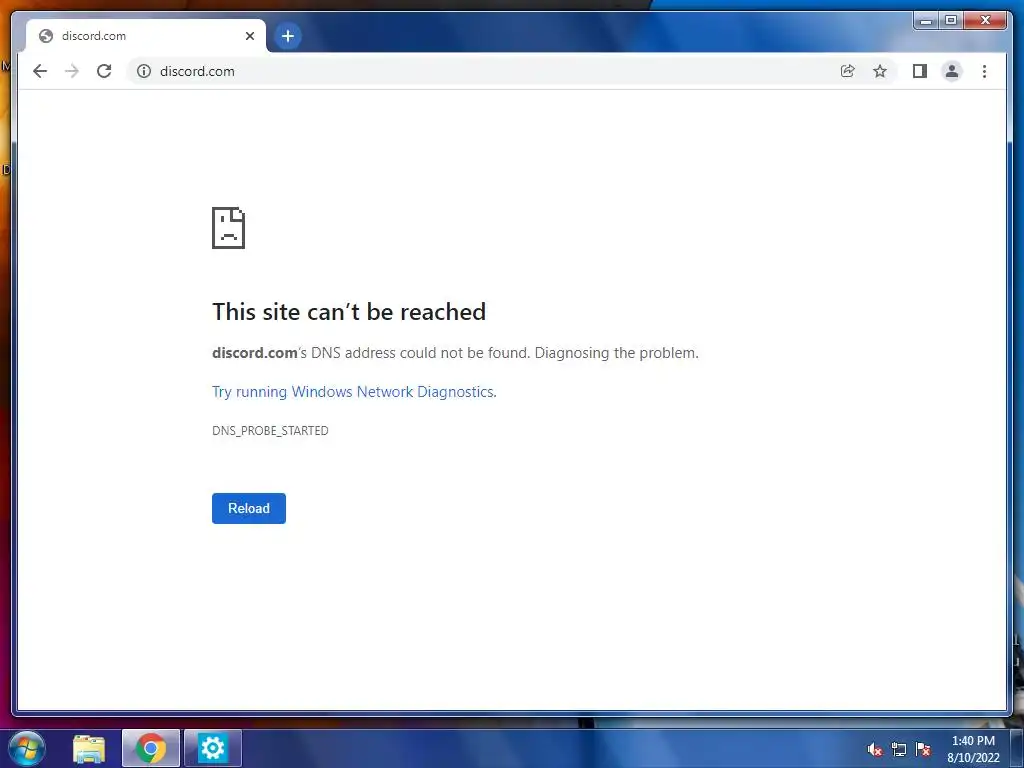The width and height of the screenshot is (1024, 768).
Task: Close the Chrome window
Action: [985, 21]
